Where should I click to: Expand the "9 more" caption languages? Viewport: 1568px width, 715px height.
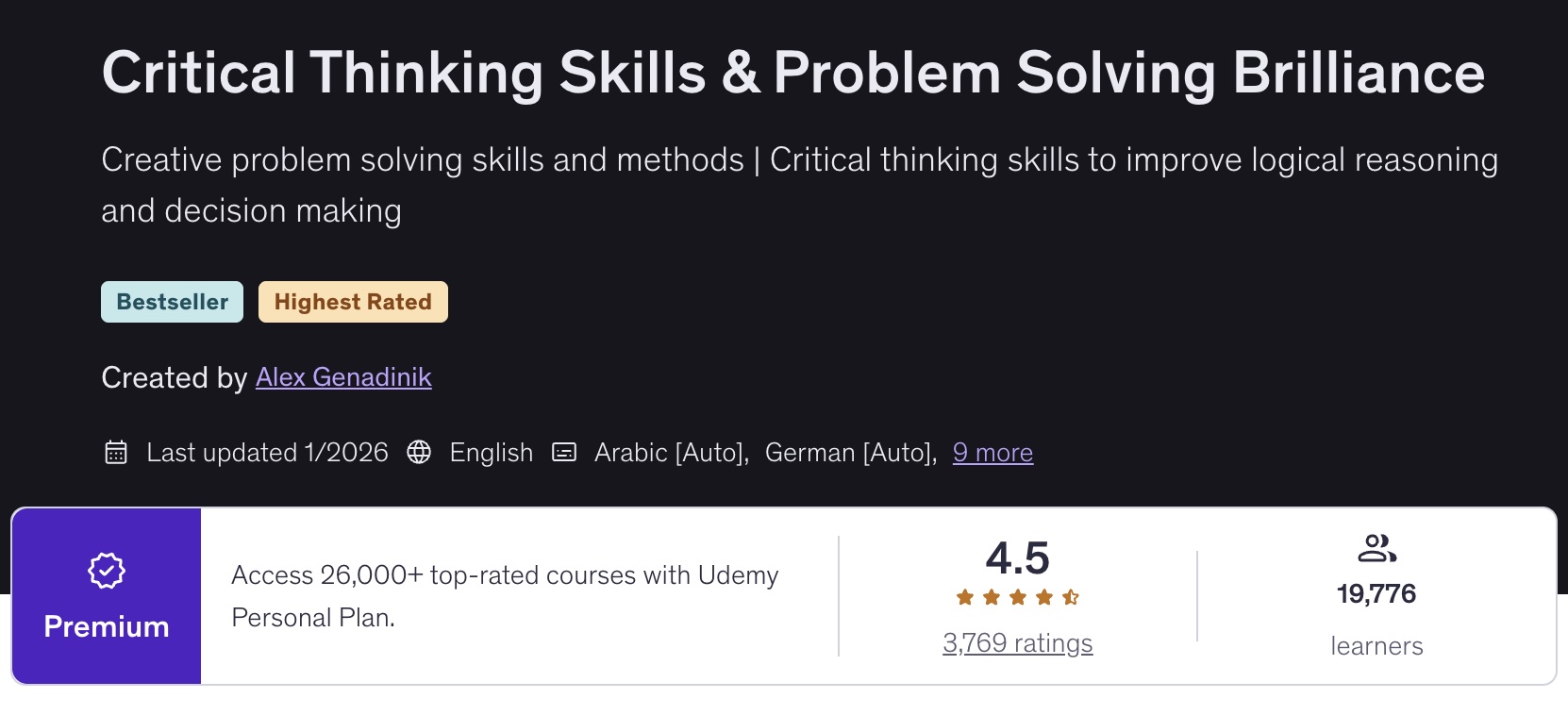pos(993,453)
